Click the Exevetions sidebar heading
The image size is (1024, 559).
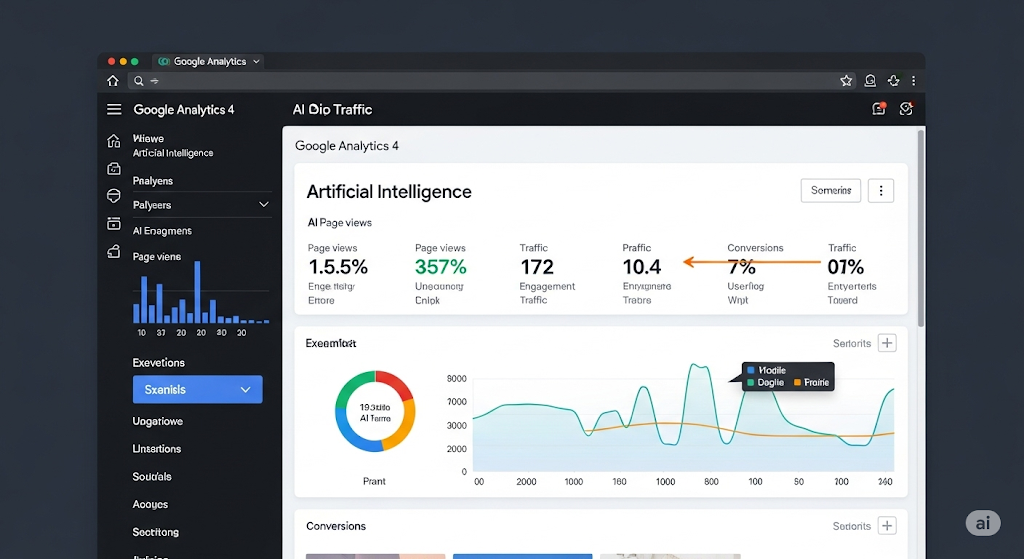(x=159, y=362)
